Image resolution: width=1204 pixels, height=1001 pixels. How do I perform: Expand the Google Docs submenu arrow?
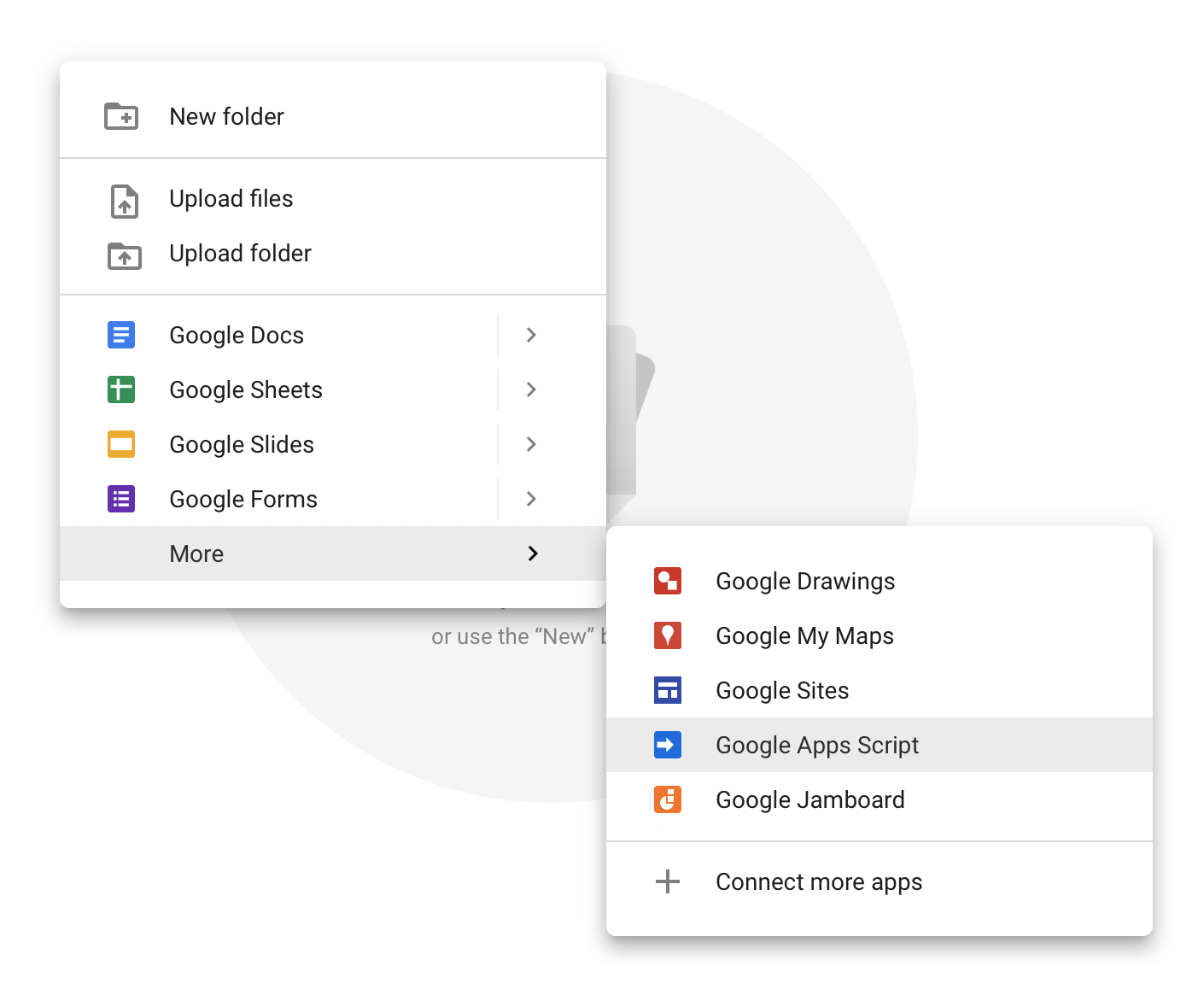531,335
